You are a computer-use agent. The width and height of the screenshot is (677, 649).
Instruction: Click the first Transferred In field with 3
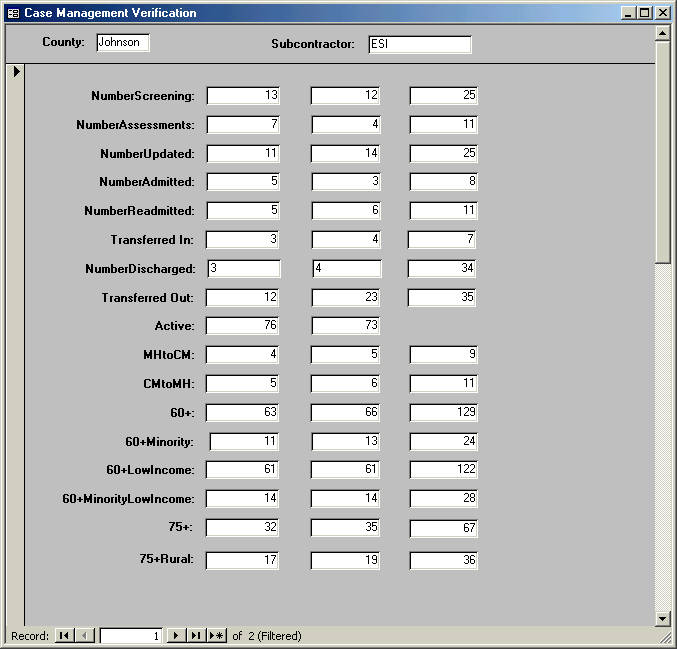pyautogui.click(x=243, y=240)
